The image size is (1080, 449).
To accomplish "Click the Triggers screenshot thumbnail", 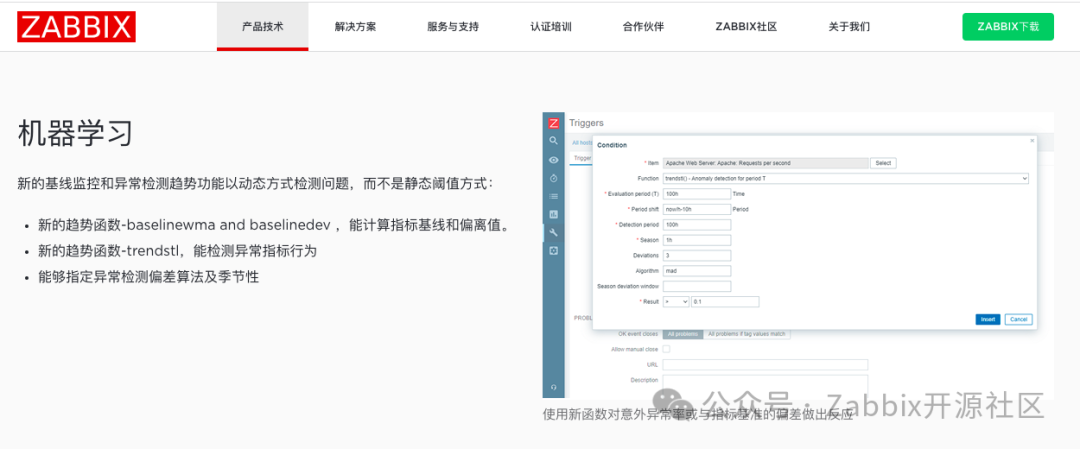I will (x=798, y=255).
